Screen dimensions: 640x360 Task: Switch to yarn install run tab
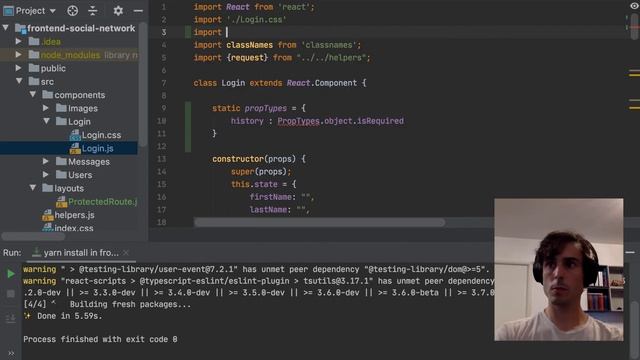tap(81, 253)
